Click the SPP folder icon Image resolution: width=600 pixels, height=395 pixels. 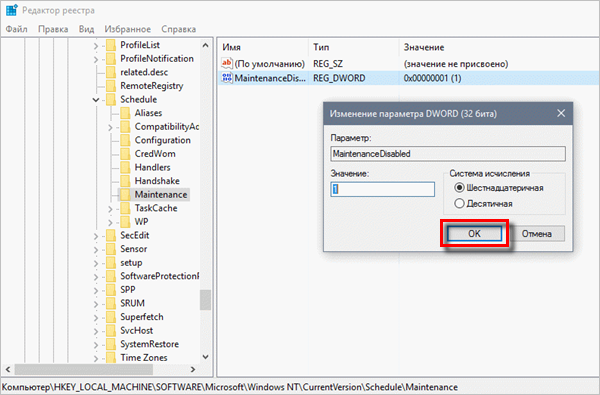click(111, 290)
